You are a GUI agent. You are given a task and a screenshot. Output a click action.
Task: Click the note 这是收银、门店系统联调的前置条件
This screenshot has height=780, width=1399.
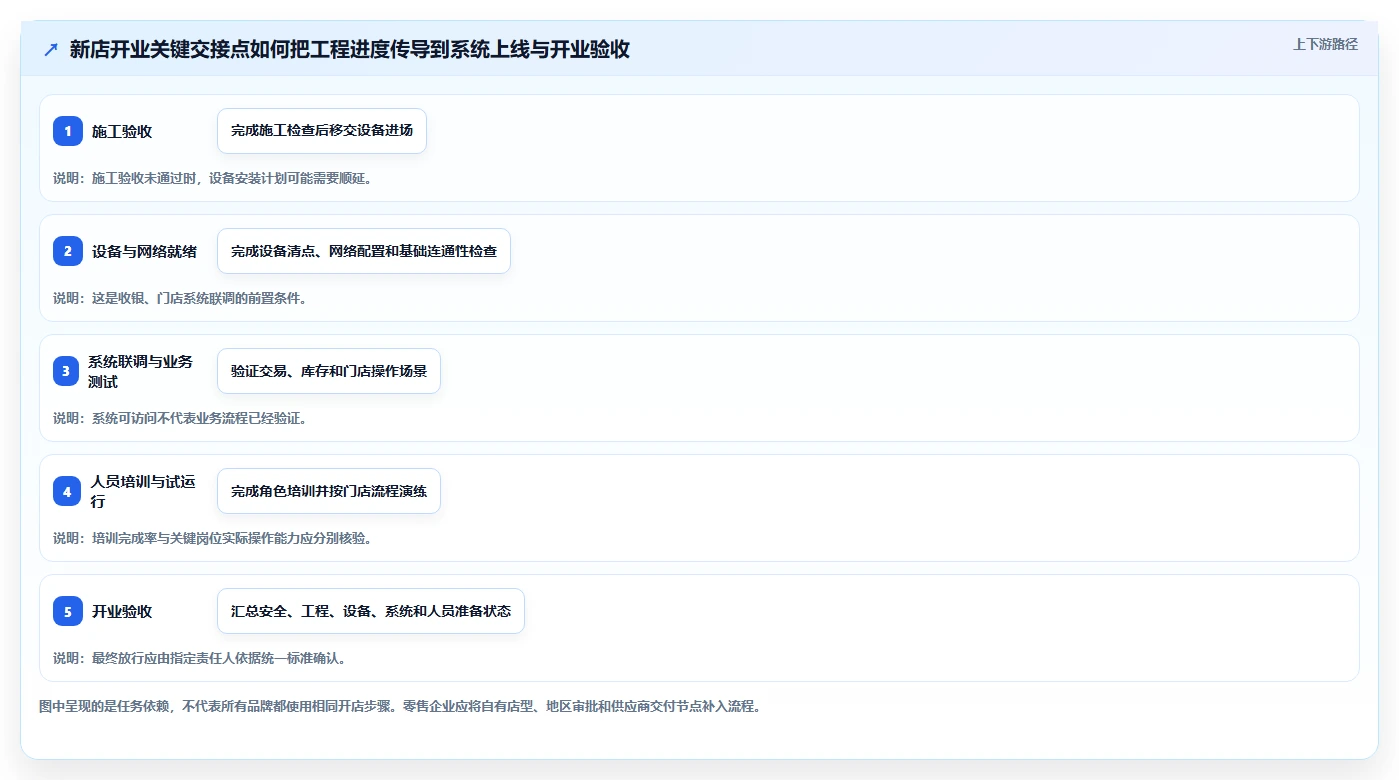(x=199, y=298)
